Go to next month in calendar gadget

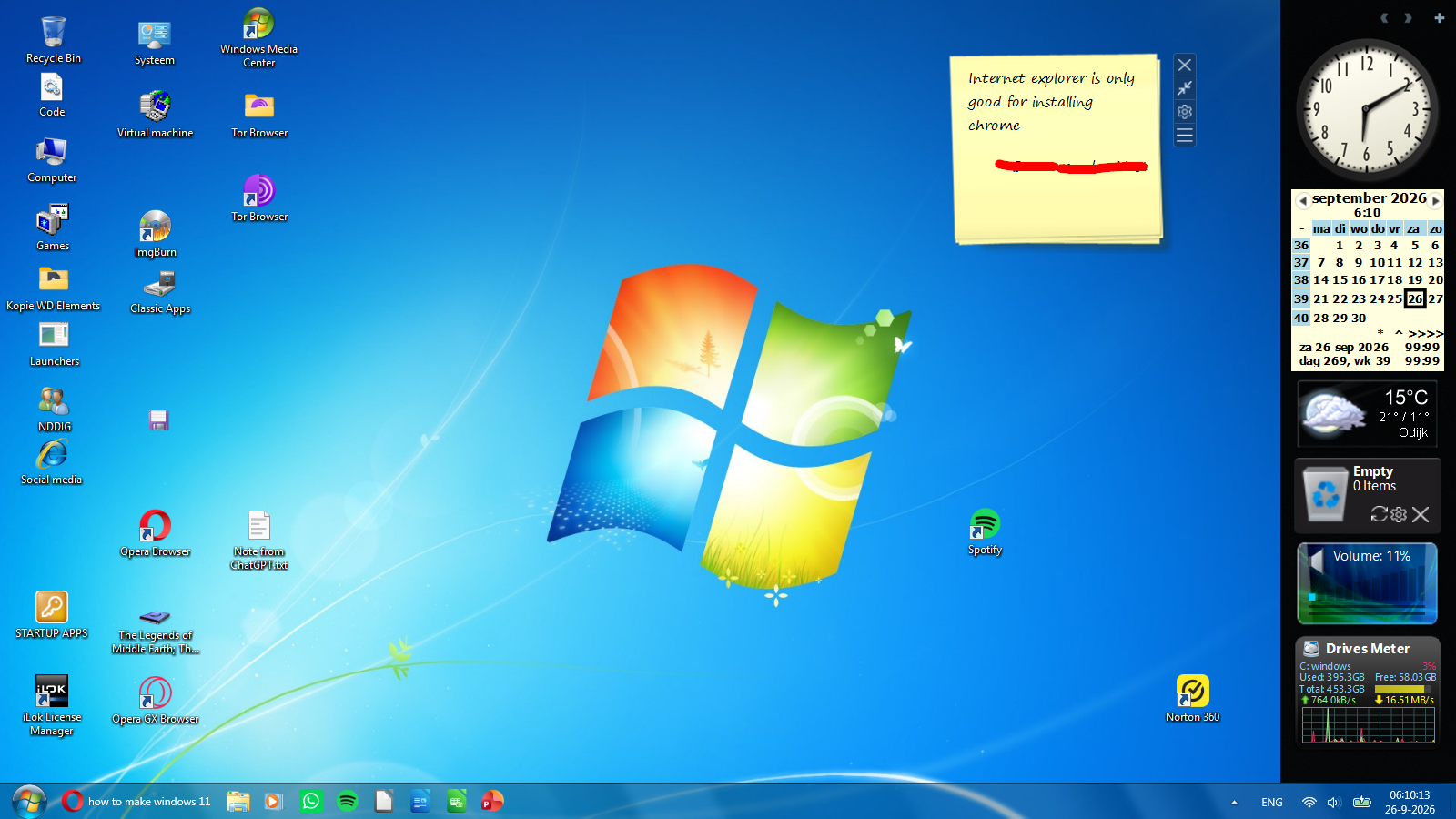coord(1436,200)
